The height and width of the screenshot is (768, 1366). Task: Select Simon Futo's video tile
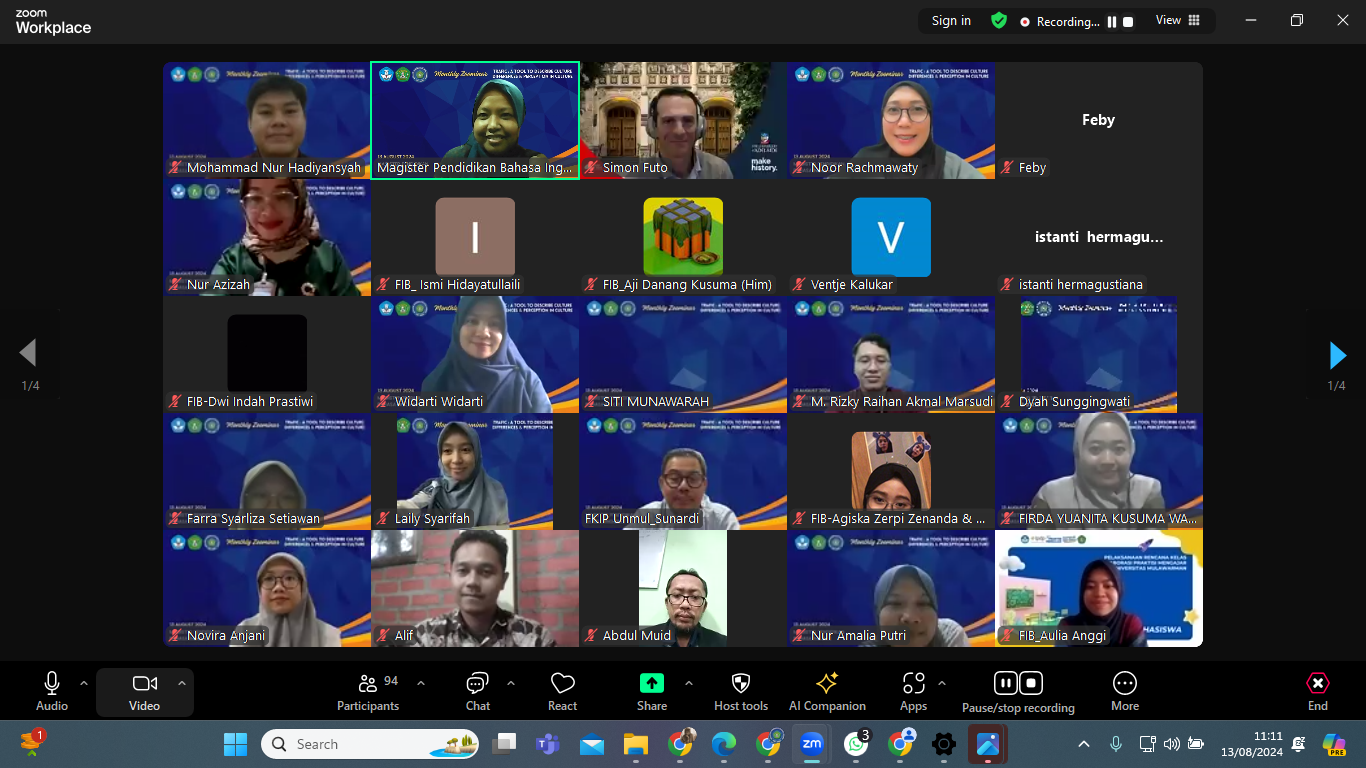[x=684, y=120]
